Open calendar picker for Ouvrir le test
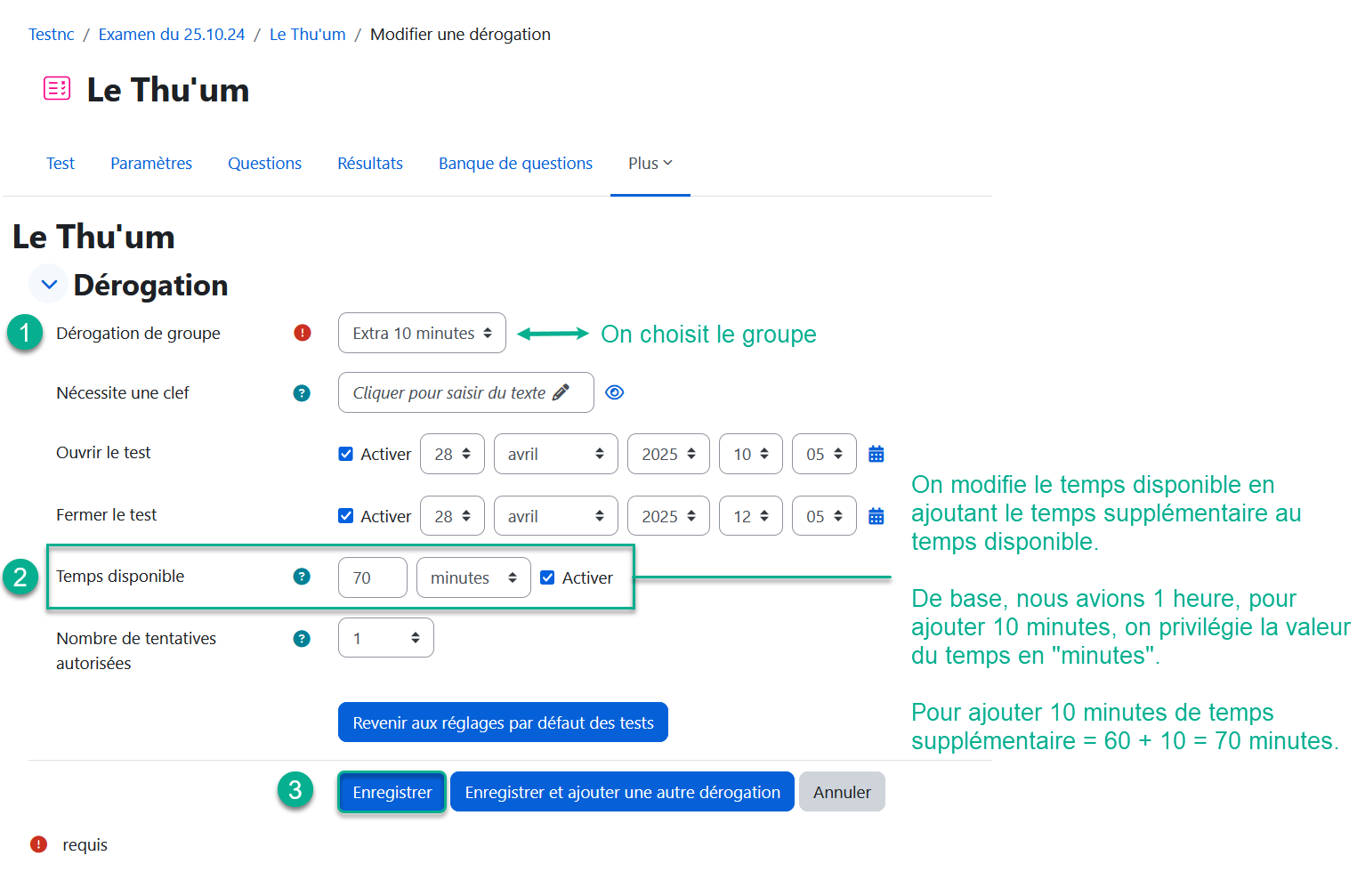 pyautogui.click(x=876, y=454)
